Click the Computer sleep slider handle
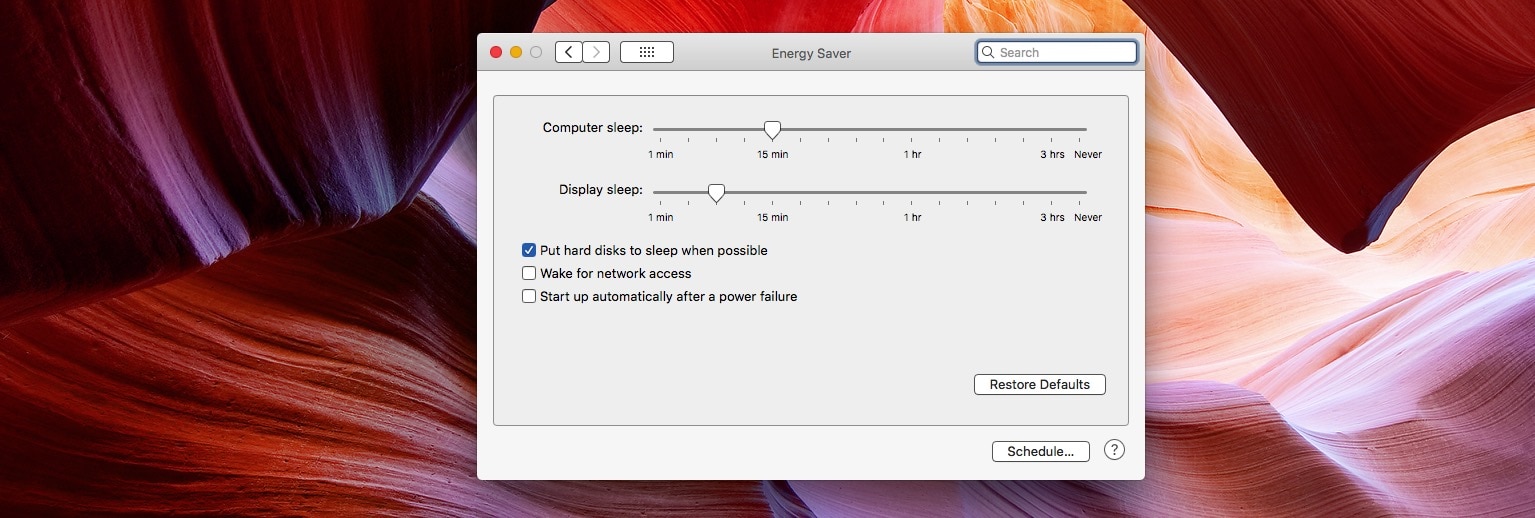This screenshot has height=518, width=1535. pos(772,130)
